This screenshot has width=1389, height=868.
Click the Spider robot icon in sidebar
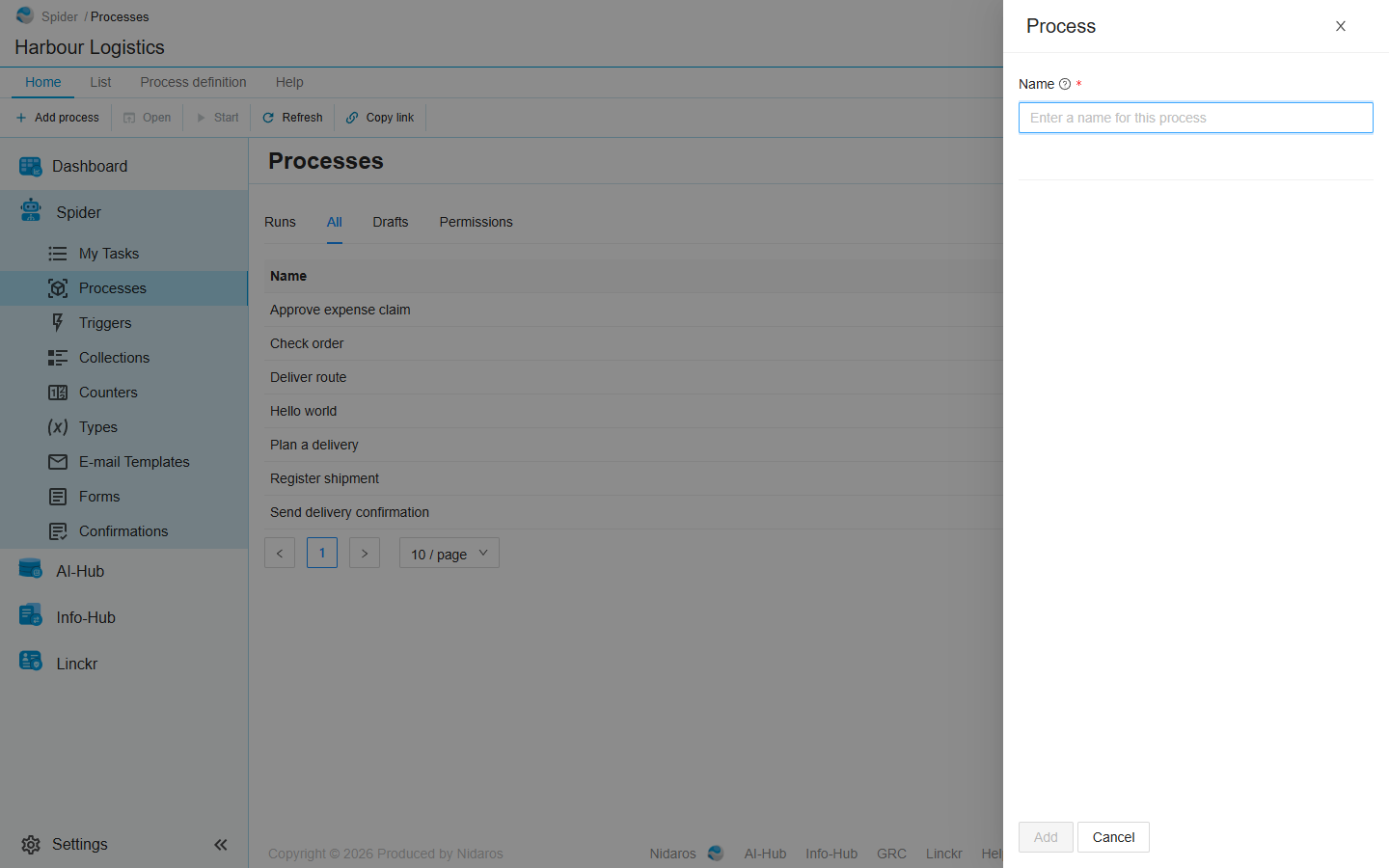click(x=31, y=210)
